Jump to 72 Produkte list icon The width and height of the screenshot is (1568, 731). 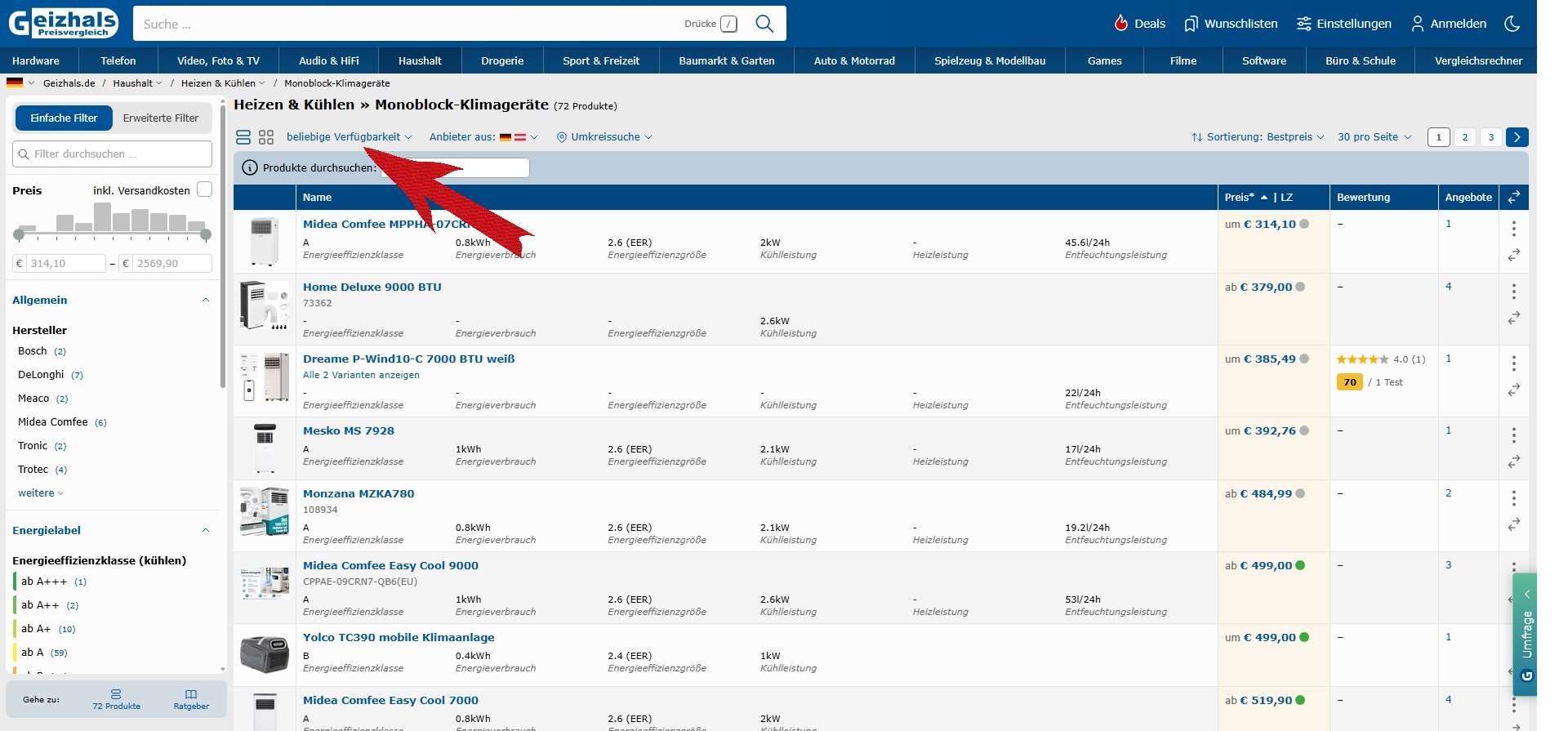116,694
